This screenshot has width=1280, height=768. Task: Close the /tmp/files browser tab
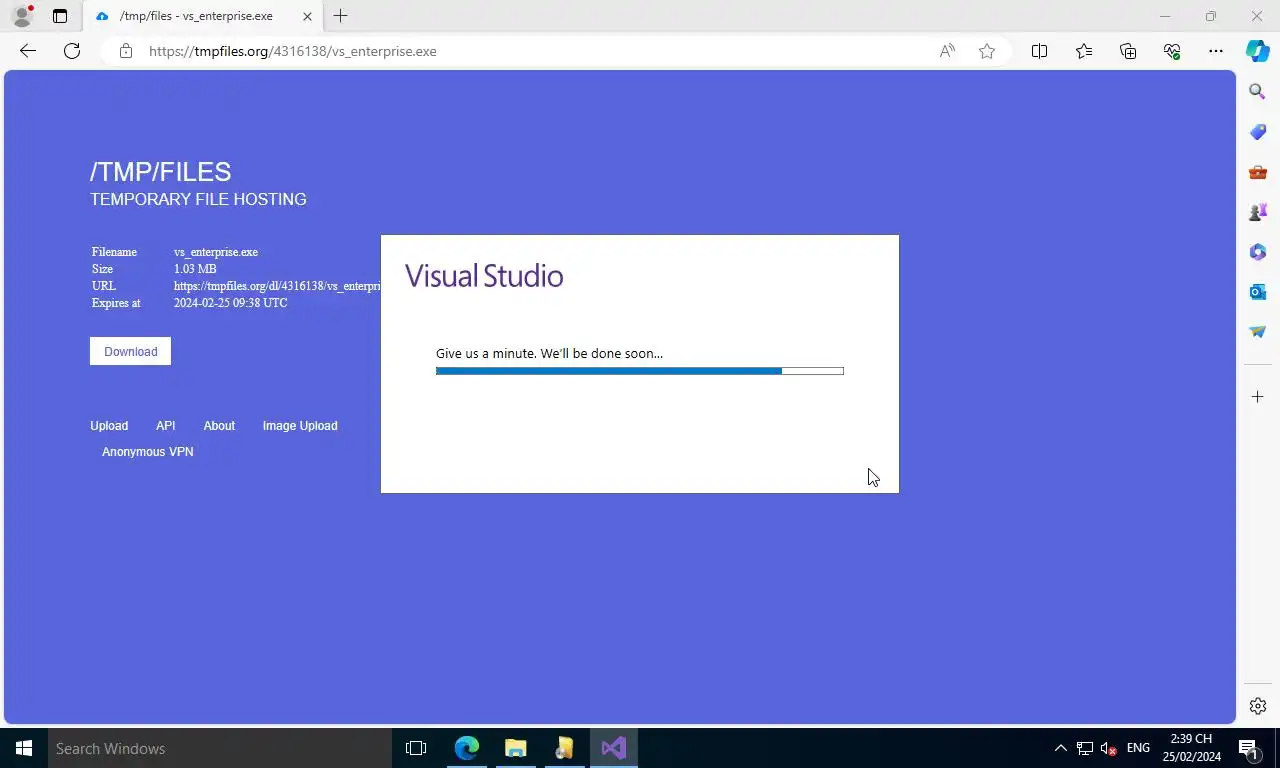tap(307, 16)
